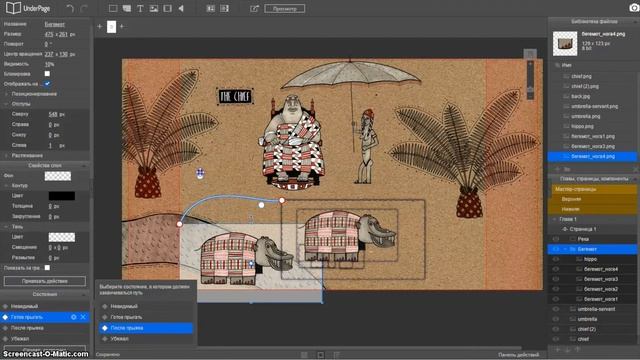Screen dimensions: 640x360
Task: Click the camera icon at top right
Action: (x=634, y=8)
